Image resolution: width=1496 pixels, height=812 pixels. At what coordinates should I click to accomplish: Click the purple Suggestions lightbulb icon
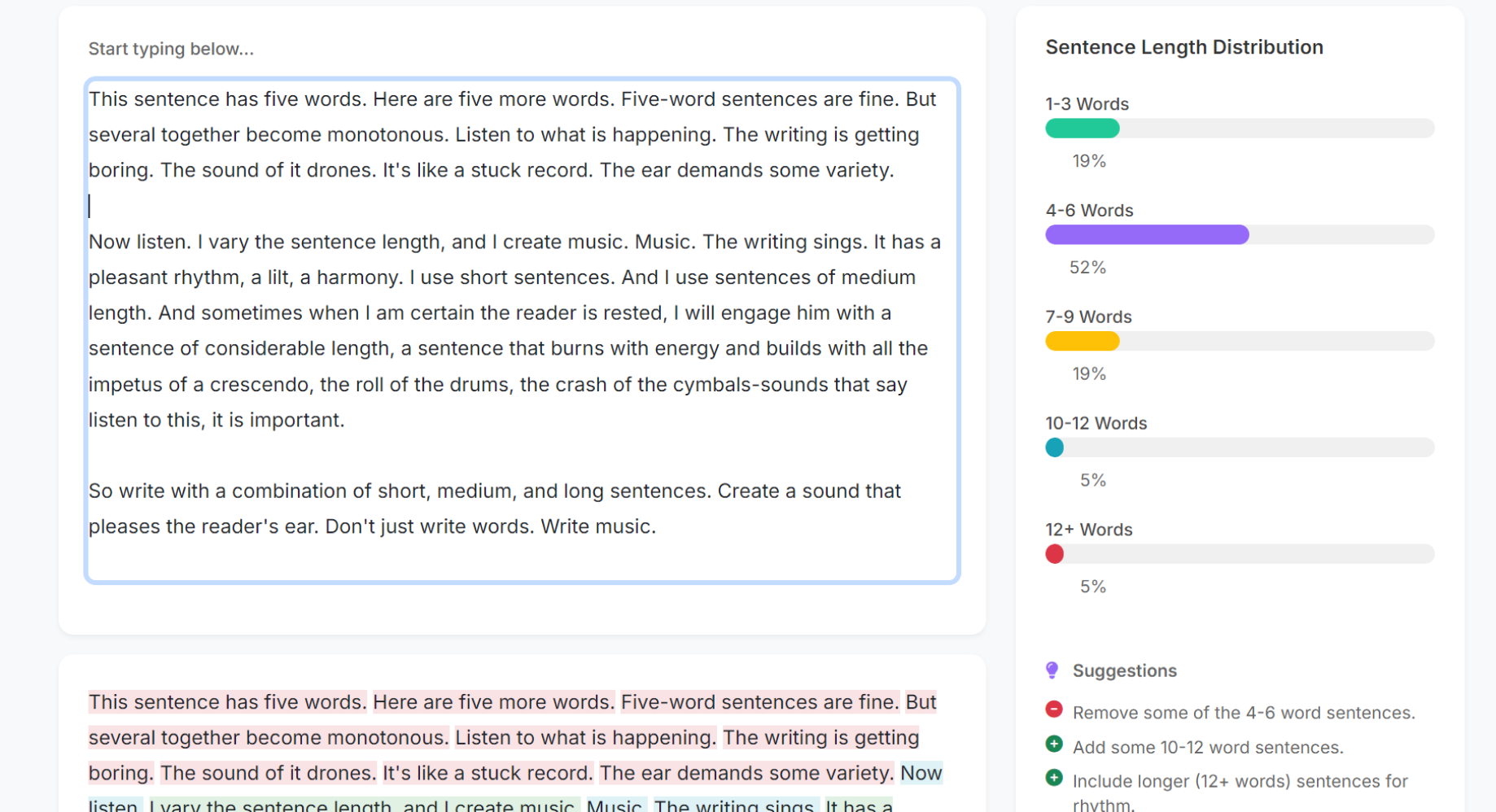click(1054, 670)
